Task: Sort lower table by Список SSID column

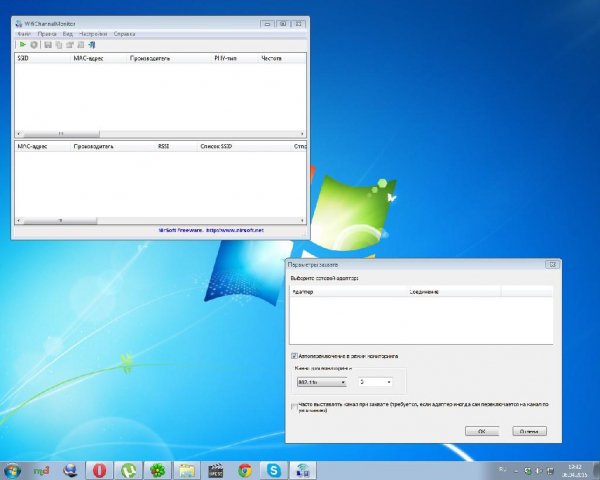Action: coord(245,146)
